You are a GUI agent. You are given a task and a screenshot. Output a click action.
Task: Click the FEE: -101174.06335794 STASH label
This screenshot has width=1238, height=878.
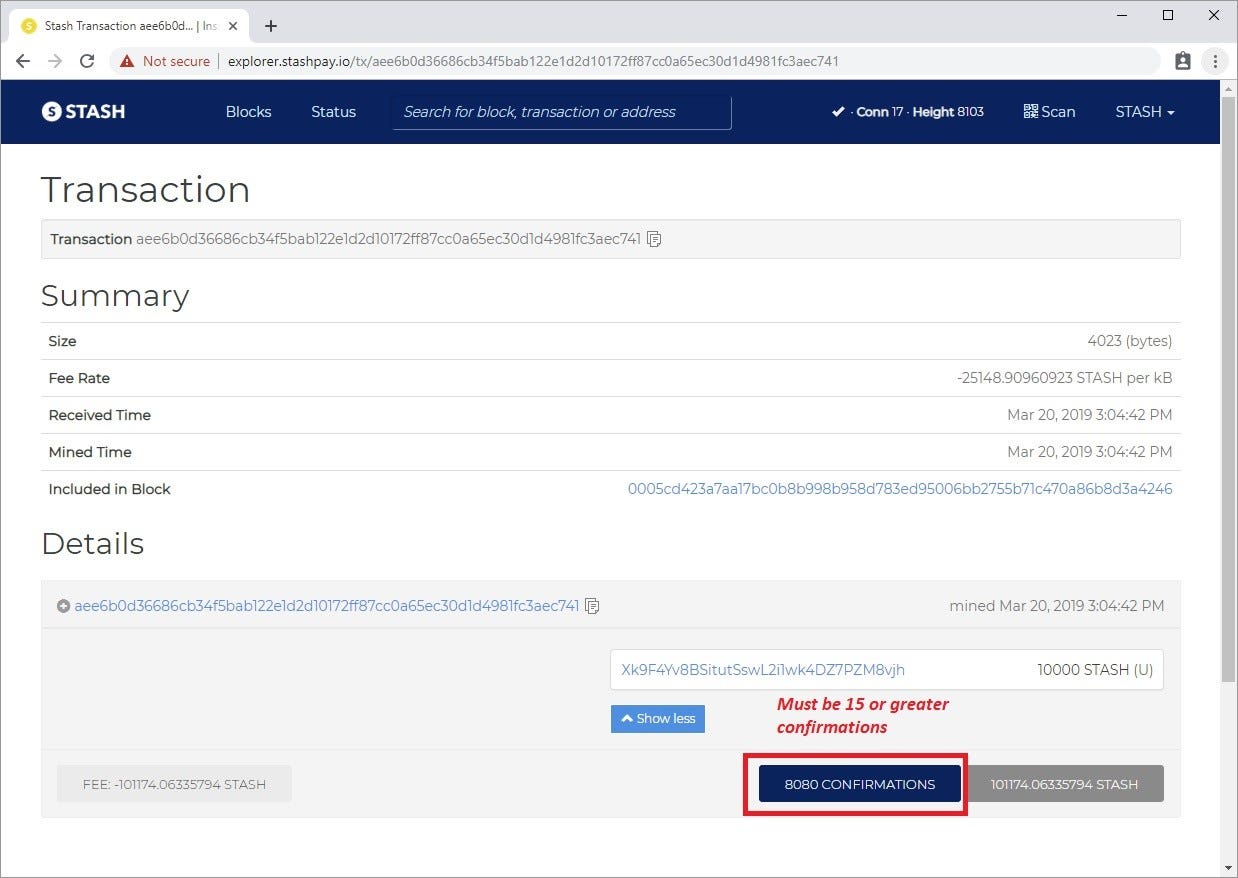[174, 784]
